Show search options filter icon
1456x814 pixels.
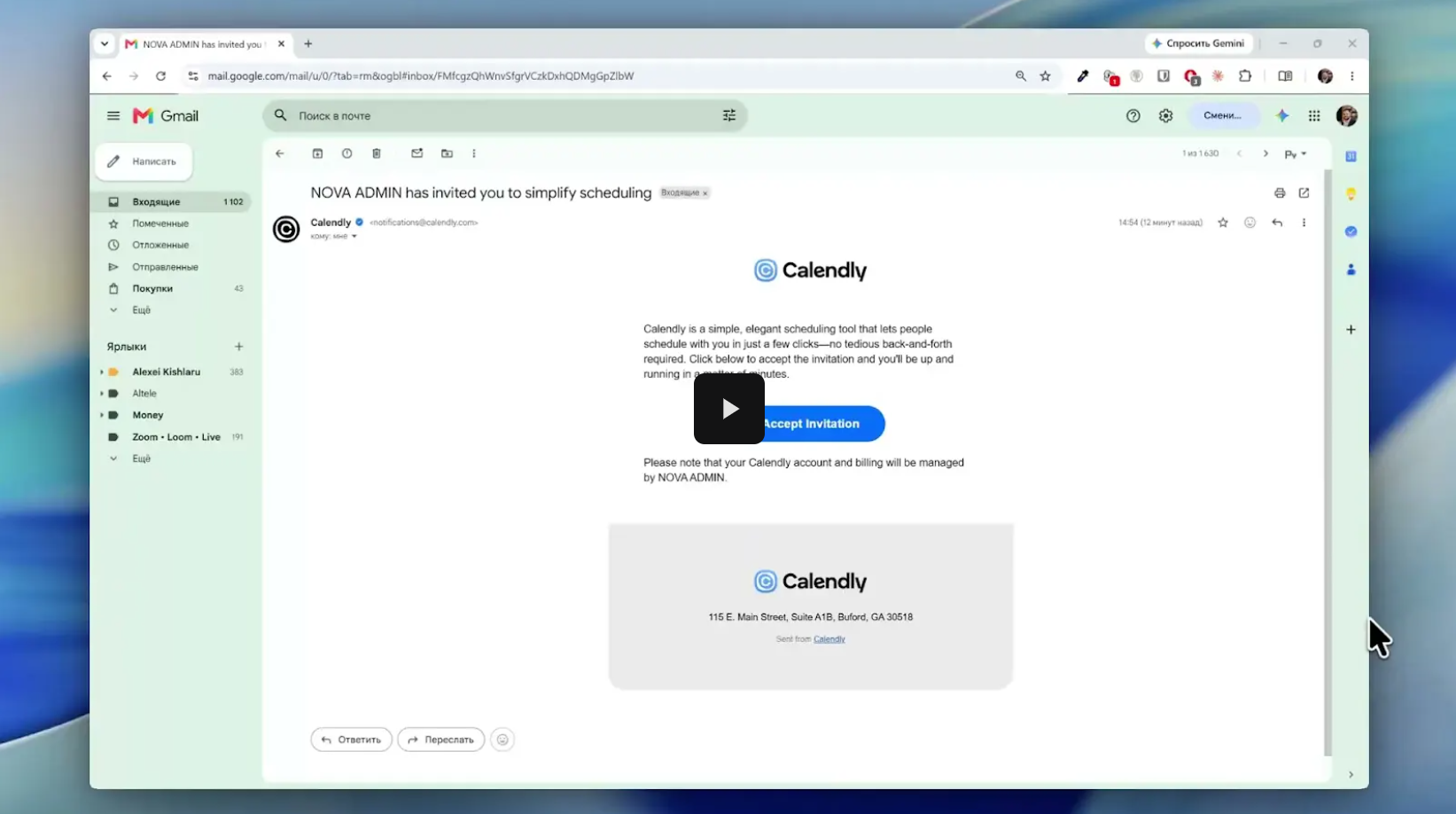point(729,116)
